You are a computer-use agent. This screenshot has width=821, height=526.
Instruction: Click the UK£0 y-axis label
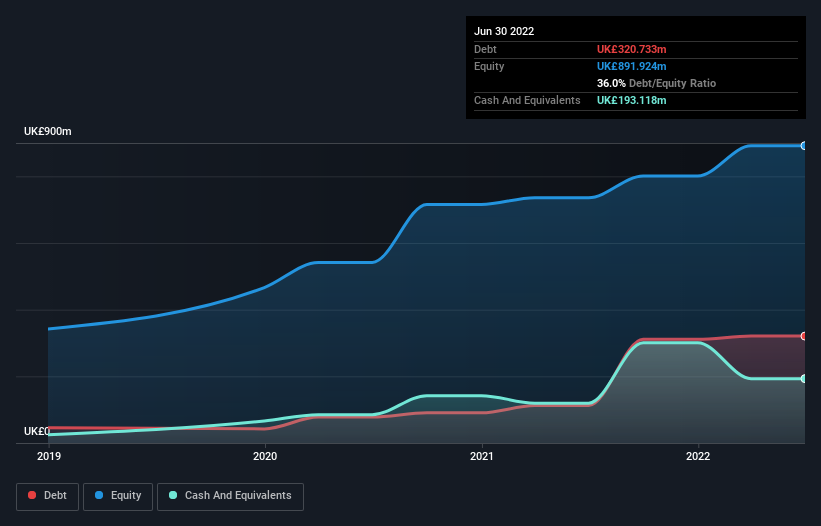pos(37,431)
